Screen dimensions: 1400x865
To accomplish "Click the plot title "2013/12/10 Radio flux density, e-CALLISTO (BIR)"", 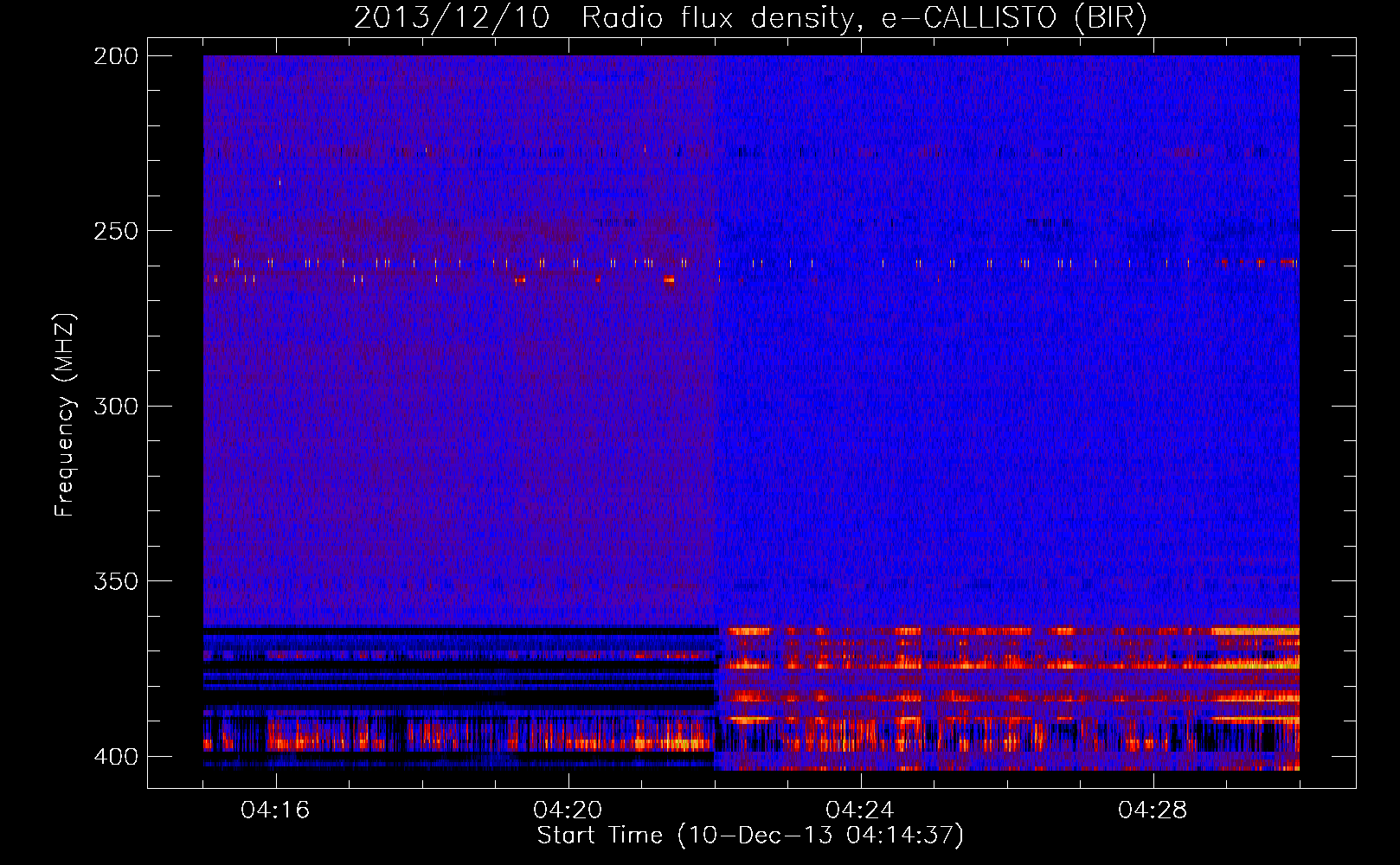I will point(751,18).
